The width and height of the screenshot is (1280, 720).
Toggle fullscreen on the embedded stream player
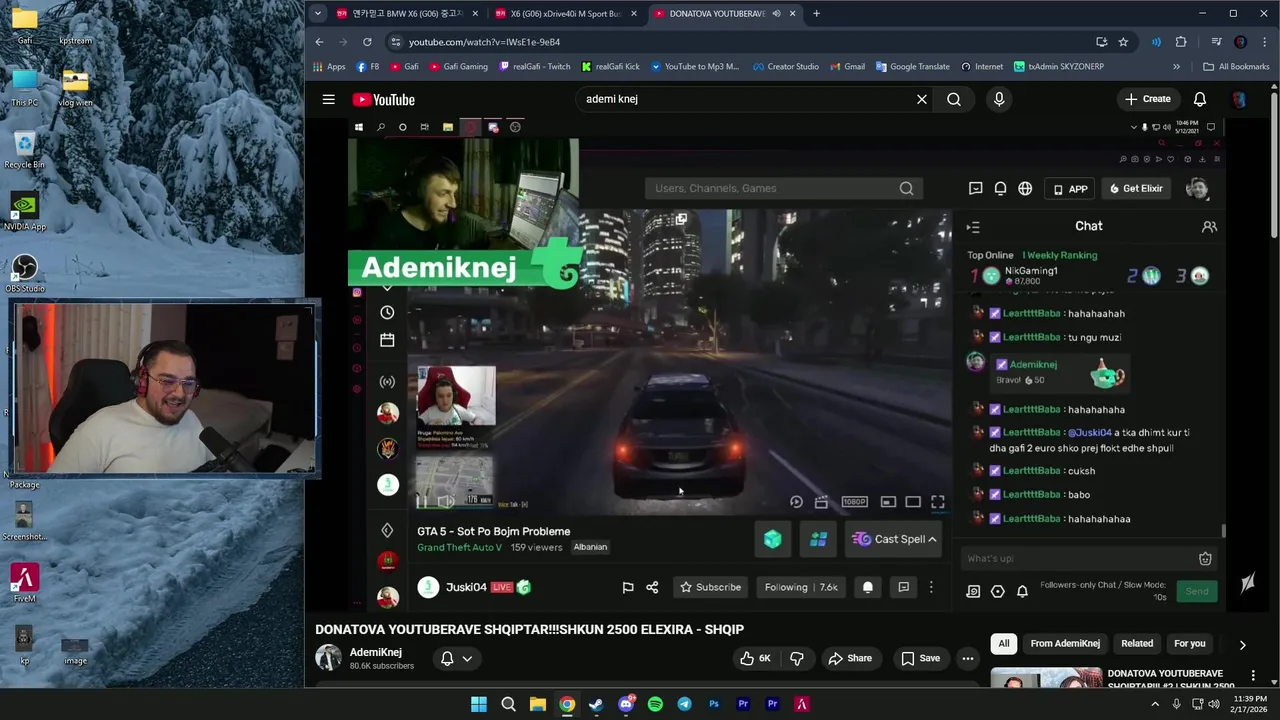pos(938,502)
